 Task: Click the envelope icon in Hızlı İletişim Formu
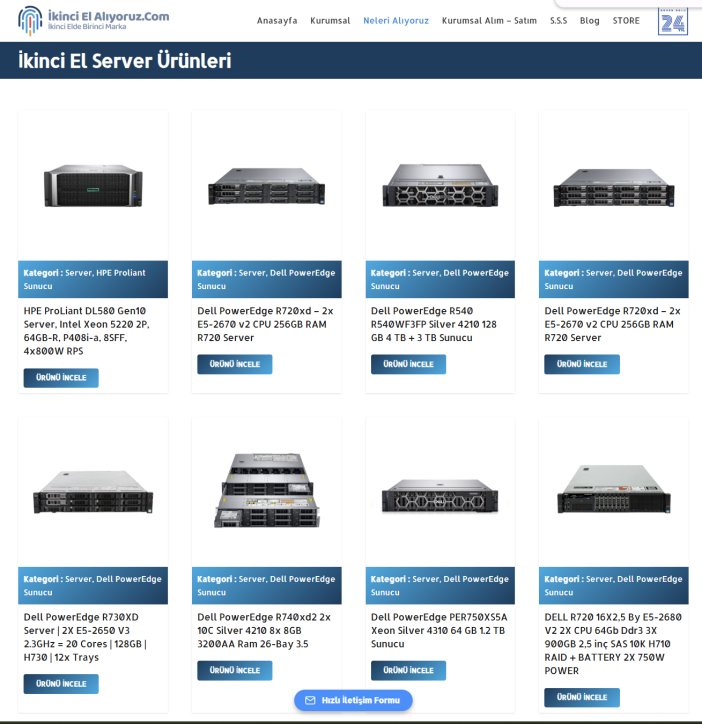point(310,700)
